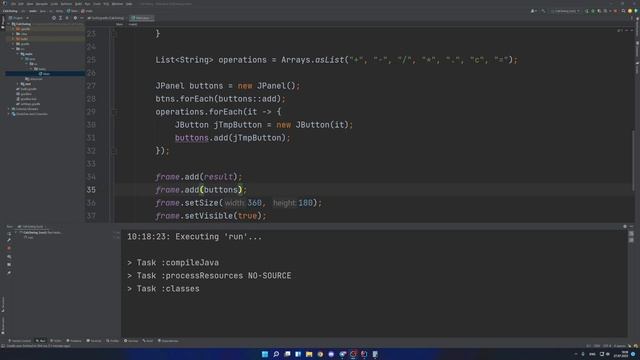This screenshot has width=640, height=360.
Task: Click the Build project hammer icon
Action: pos(543,11)
